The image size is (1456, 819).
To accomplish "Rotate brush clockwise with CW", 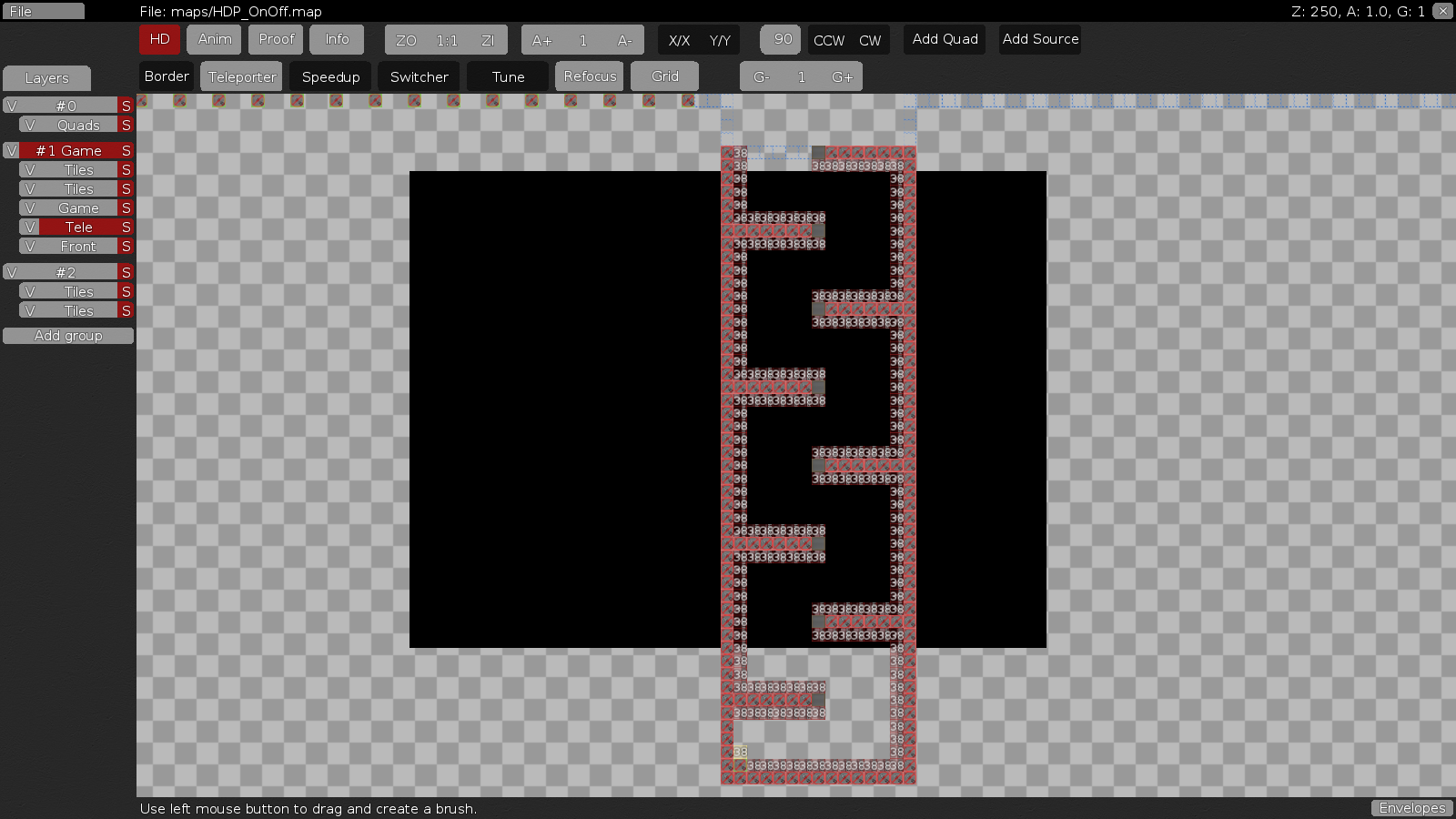I will pyautogui.click(x=870, y=40).
